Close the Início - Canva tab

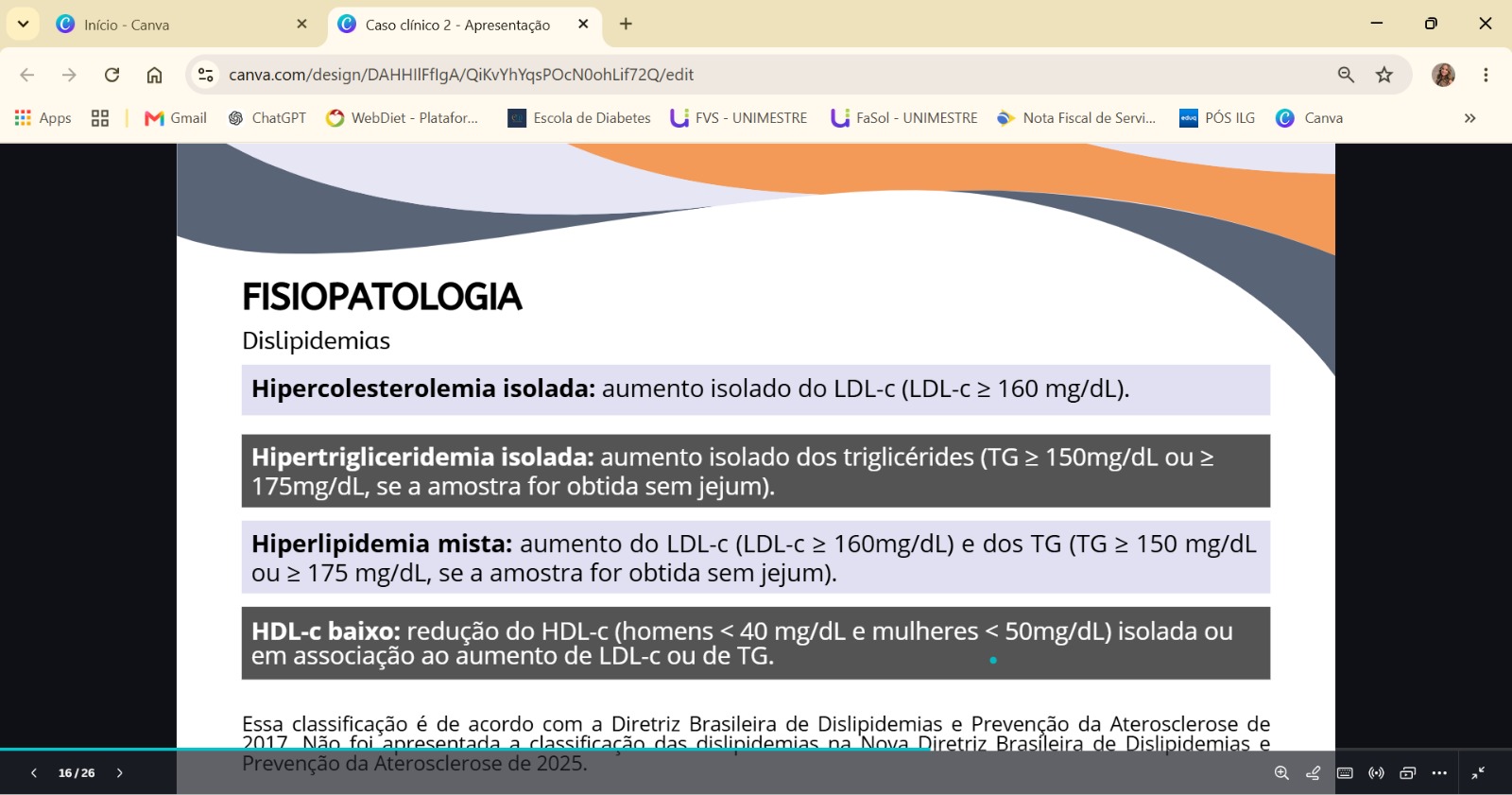[301, 25]
